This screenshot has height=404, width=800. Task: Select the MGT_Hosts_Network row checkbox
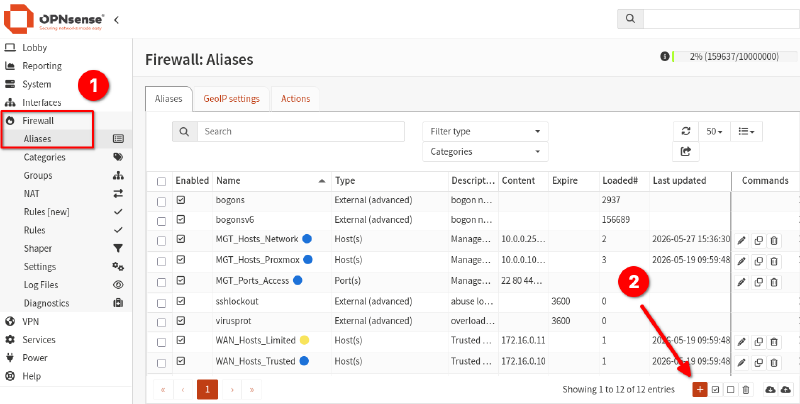[x=161, y=241]
